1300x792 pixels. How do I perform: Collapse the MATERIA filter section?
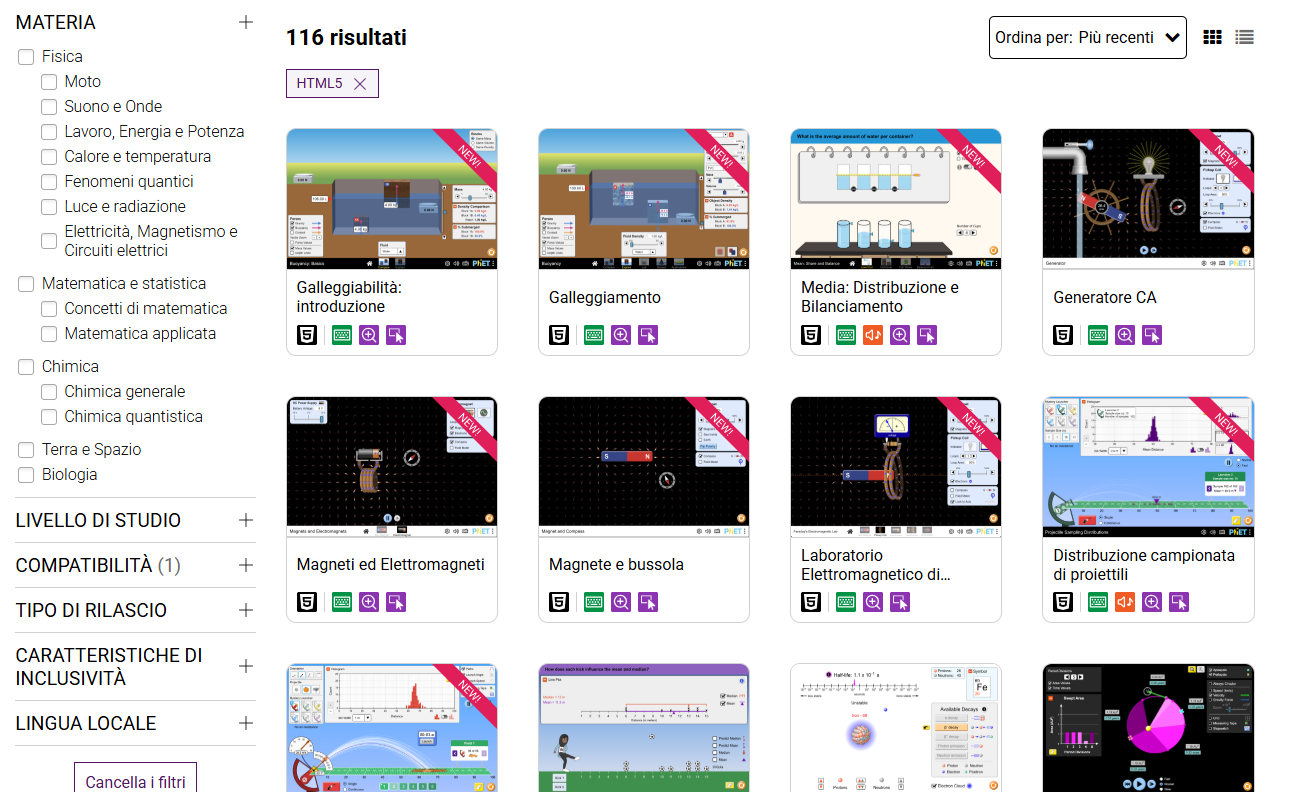[x=246, y=22]
